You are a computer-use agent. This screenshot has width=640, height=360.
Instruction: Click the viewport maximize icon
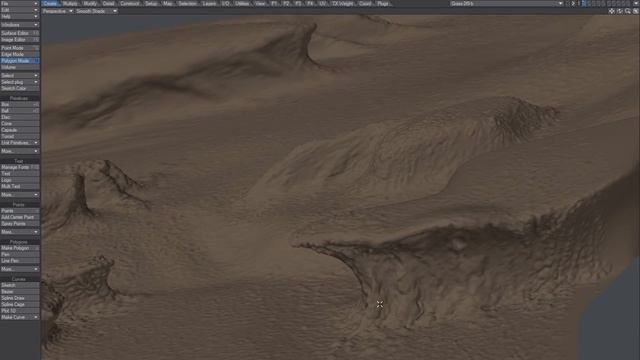point(636,11)
